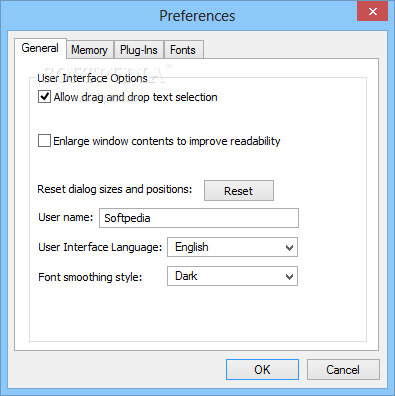
Task: Select the Fonts tab
Action: [183, 50]
